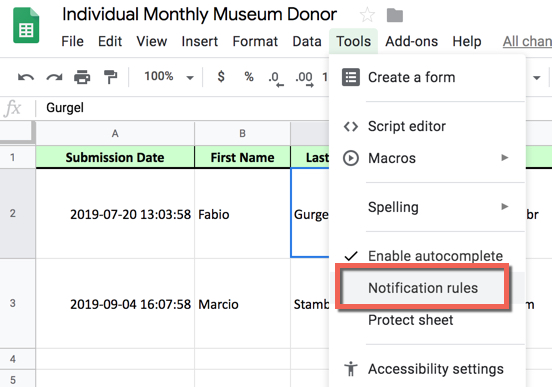Close the Tools menu
Viewport: 552px width, 387px height.
pos(353,42)
